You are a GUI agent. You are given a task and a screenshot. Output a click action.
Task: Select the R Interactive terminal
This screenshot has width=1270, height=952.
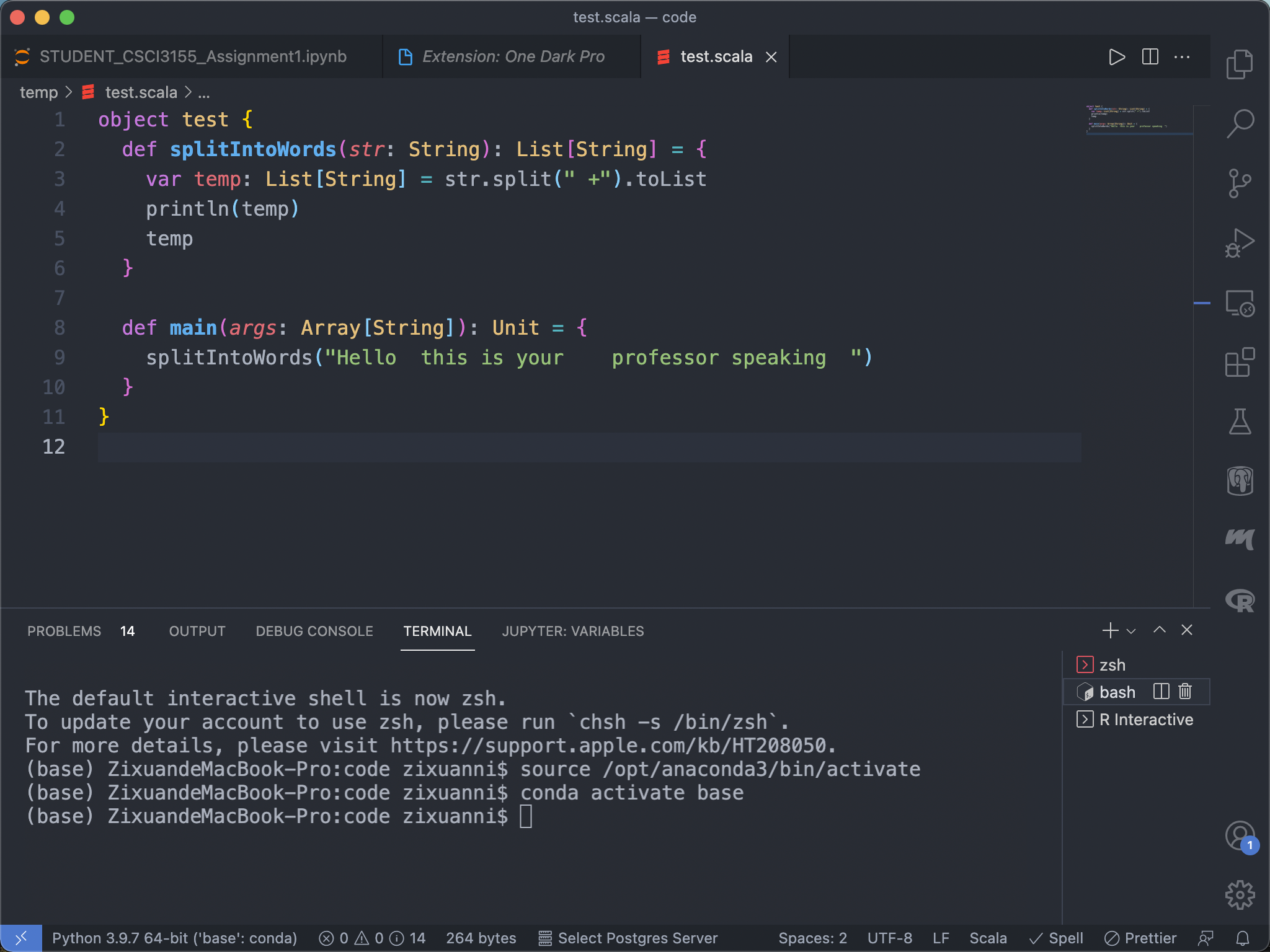click(x=1146, y=719)
